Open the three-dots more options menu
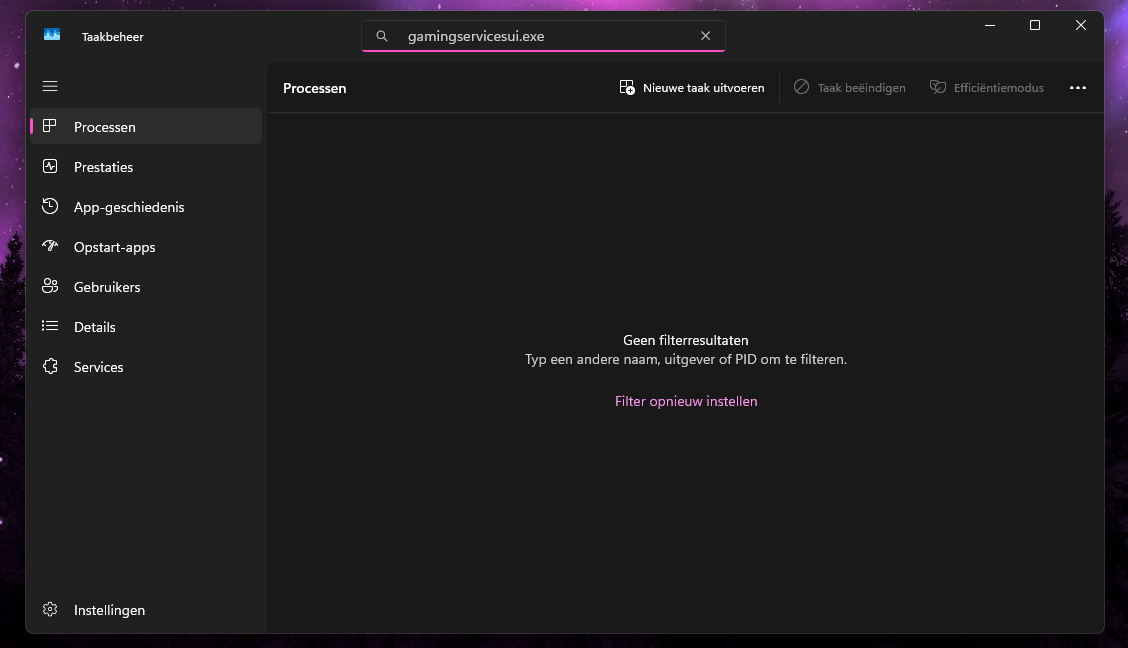This screenshot has width=1128, height=648. click(1078, 88)
